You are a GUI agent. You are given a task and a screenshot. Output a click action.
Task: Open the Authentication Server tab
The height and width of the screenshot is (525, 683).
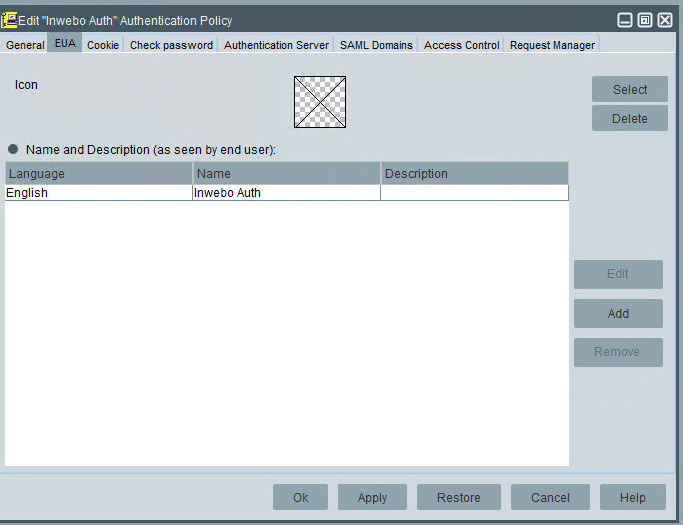[276, 45]
